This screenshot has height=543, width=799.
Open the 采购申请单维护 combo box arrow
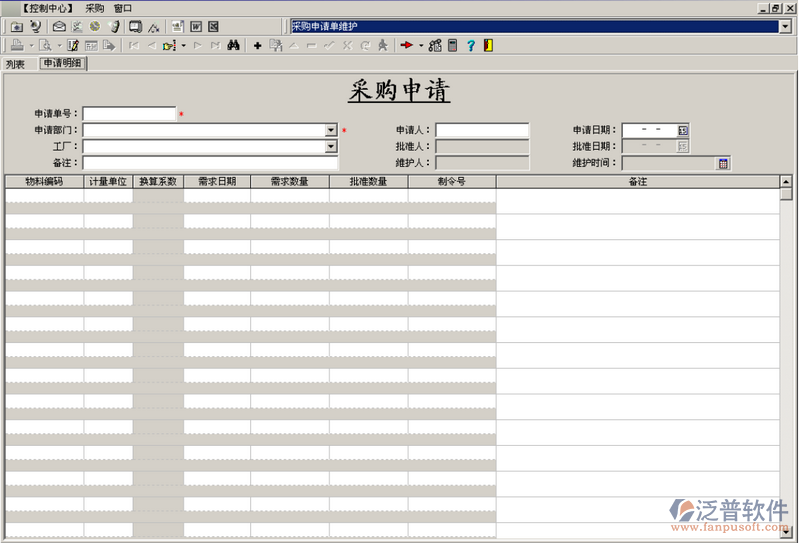pos(785,27)
